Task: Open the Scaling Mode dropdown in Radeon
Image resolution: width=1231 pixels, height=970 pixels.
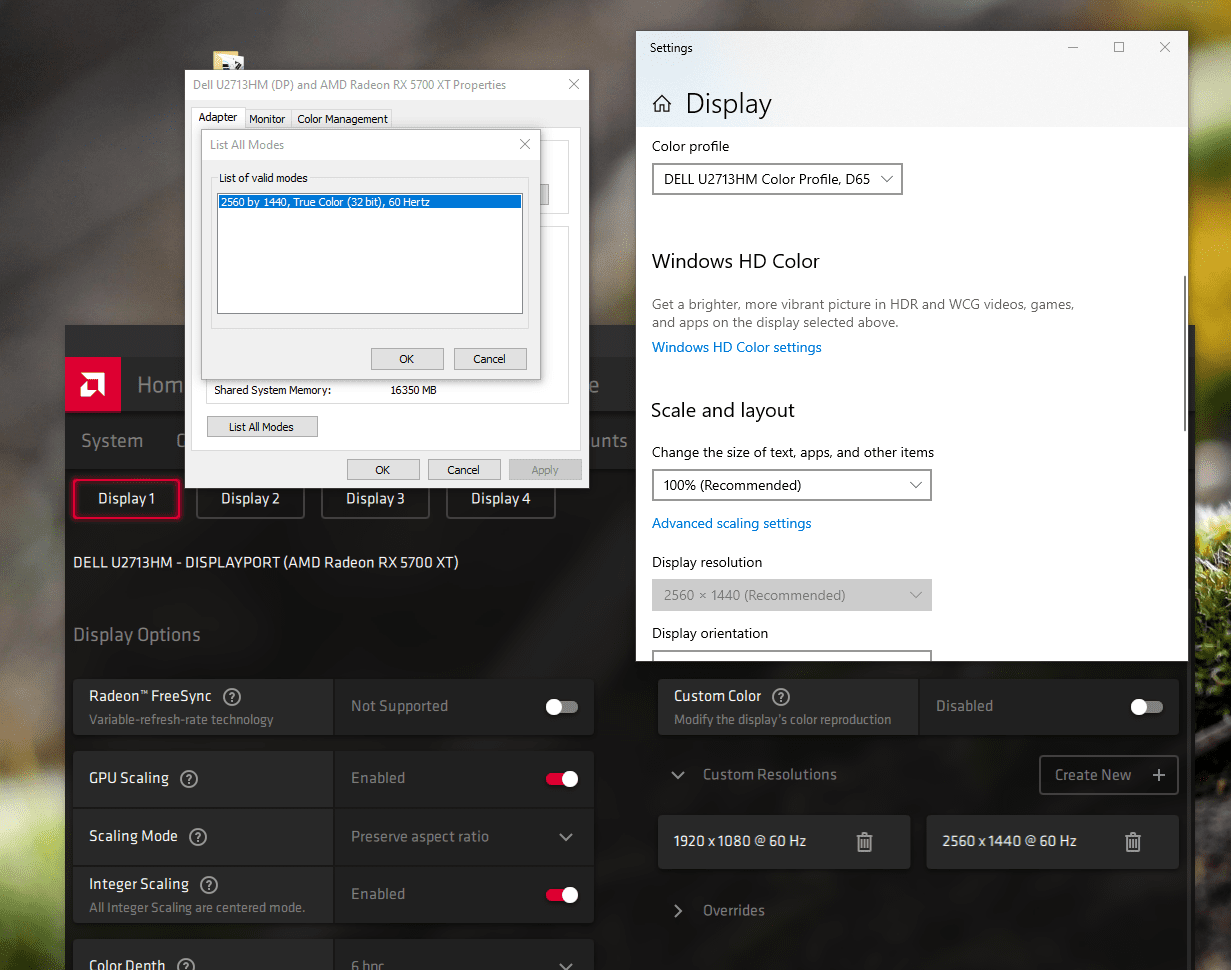Action: pyautogui.click(x=464, y=837)
